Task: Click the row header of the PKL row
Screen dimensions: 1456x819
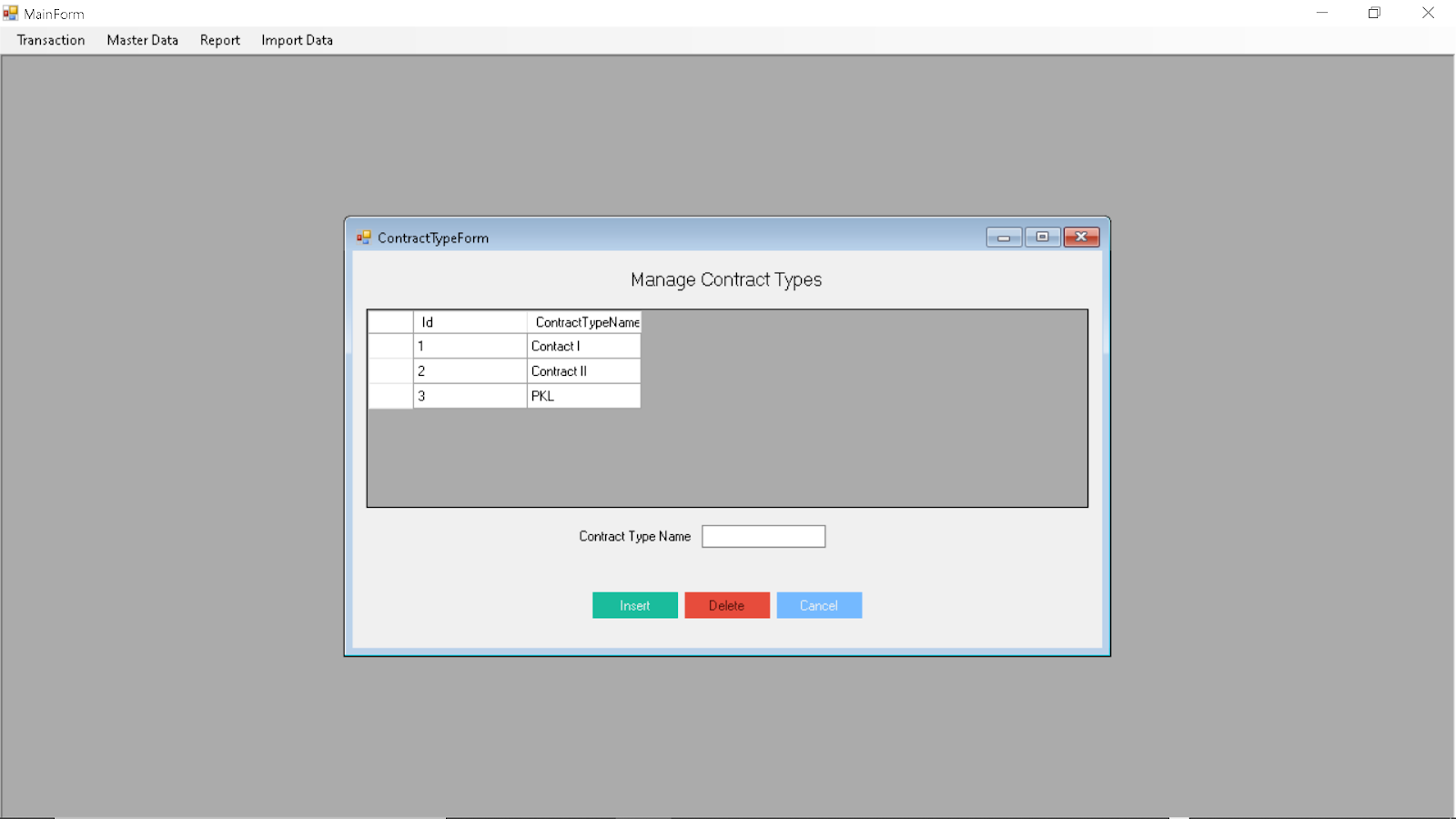Action: click(390, 396)
